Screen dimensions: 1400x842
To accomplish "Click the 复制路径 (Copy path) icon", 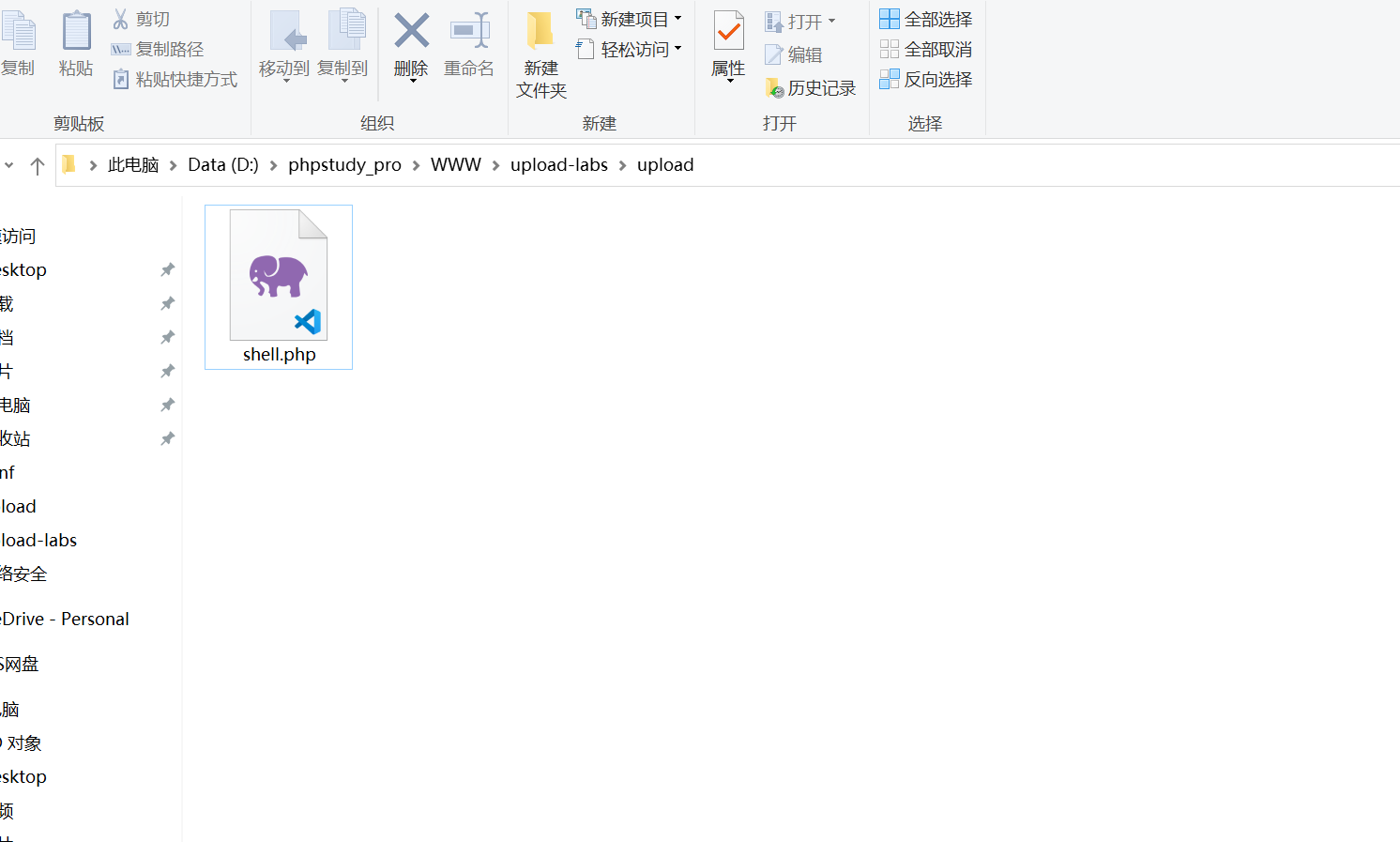I will pos(122,50).
